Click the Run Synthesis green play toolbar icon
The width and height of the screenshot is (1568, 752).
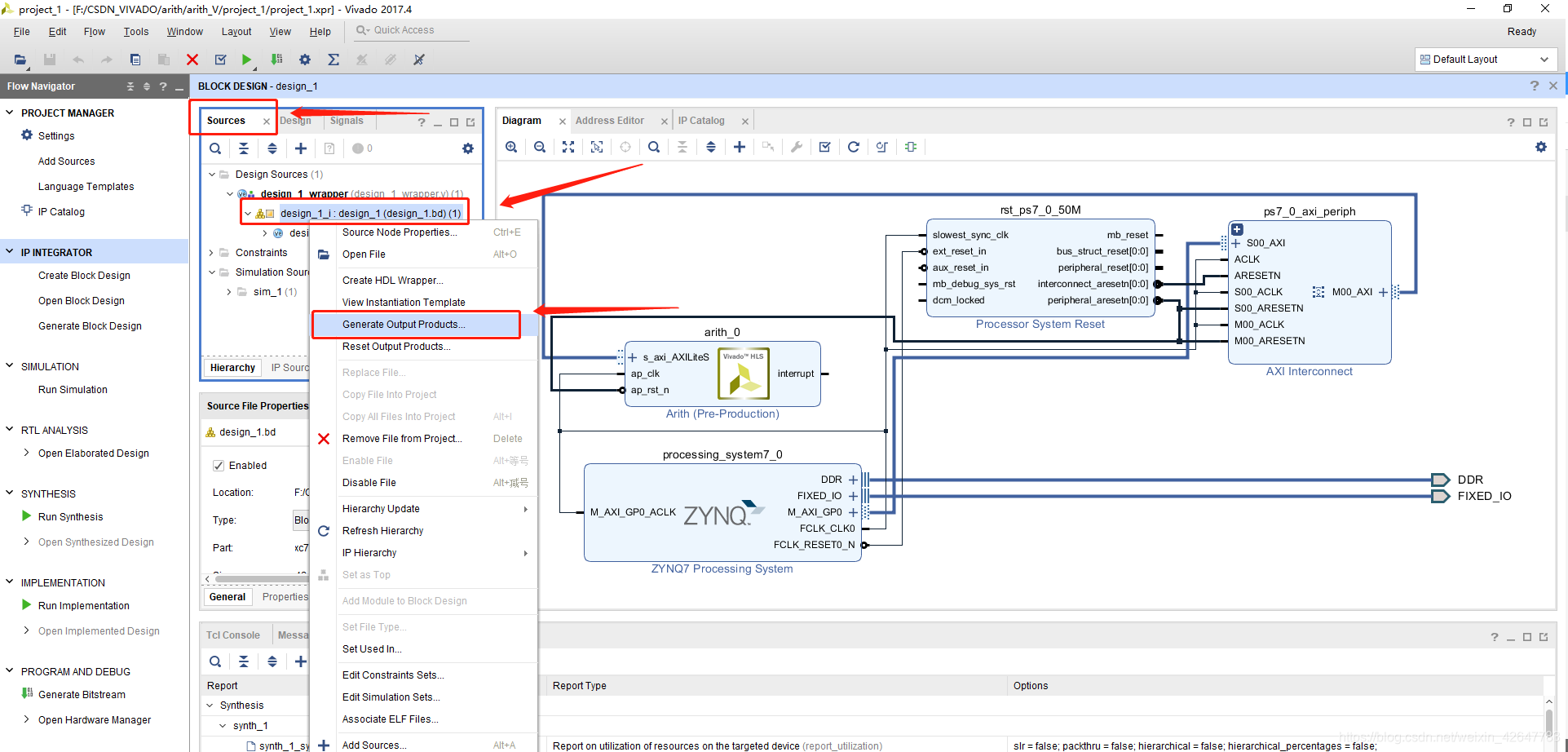click(246, 60)
